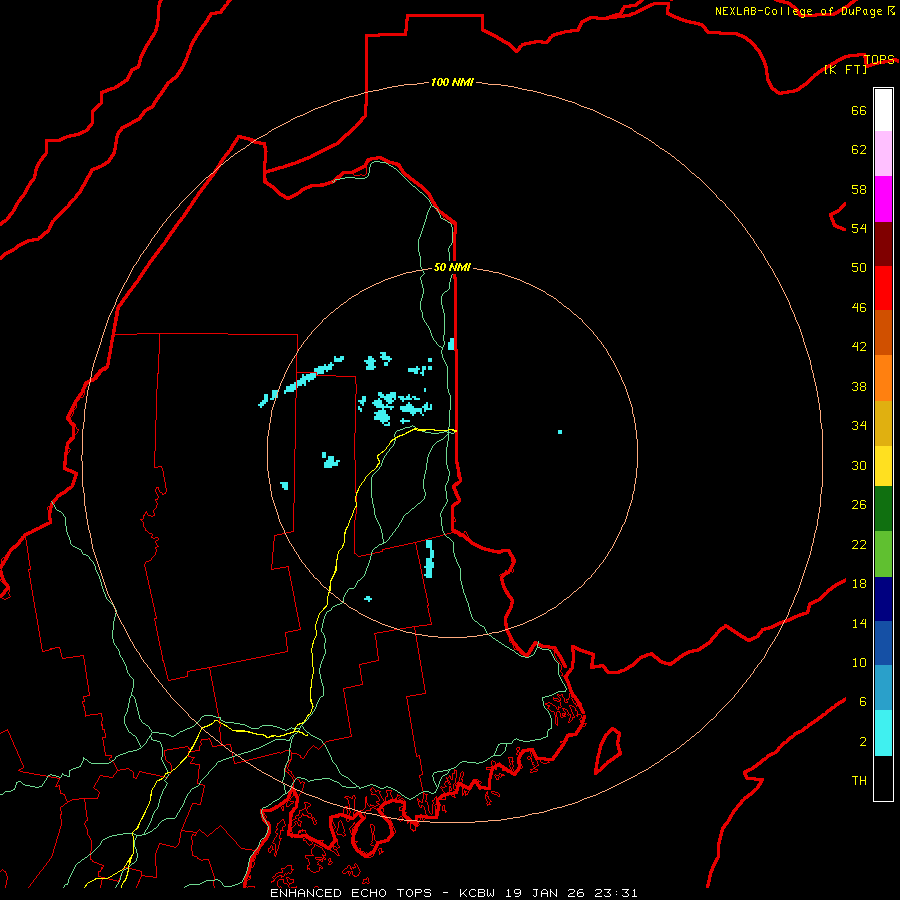Click the legend value '10'
This screenshot has width=900, height=900.
coord(859,663)
